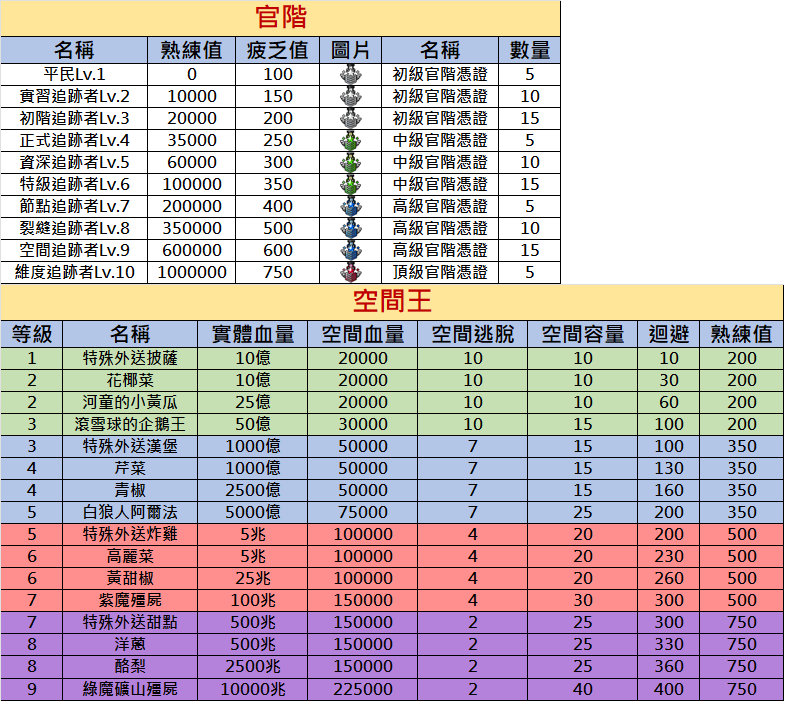Screen dimensions: 785x703
Task: Select the 實習追跡者Lv.2 cell
Action: [x=74, y=96]
